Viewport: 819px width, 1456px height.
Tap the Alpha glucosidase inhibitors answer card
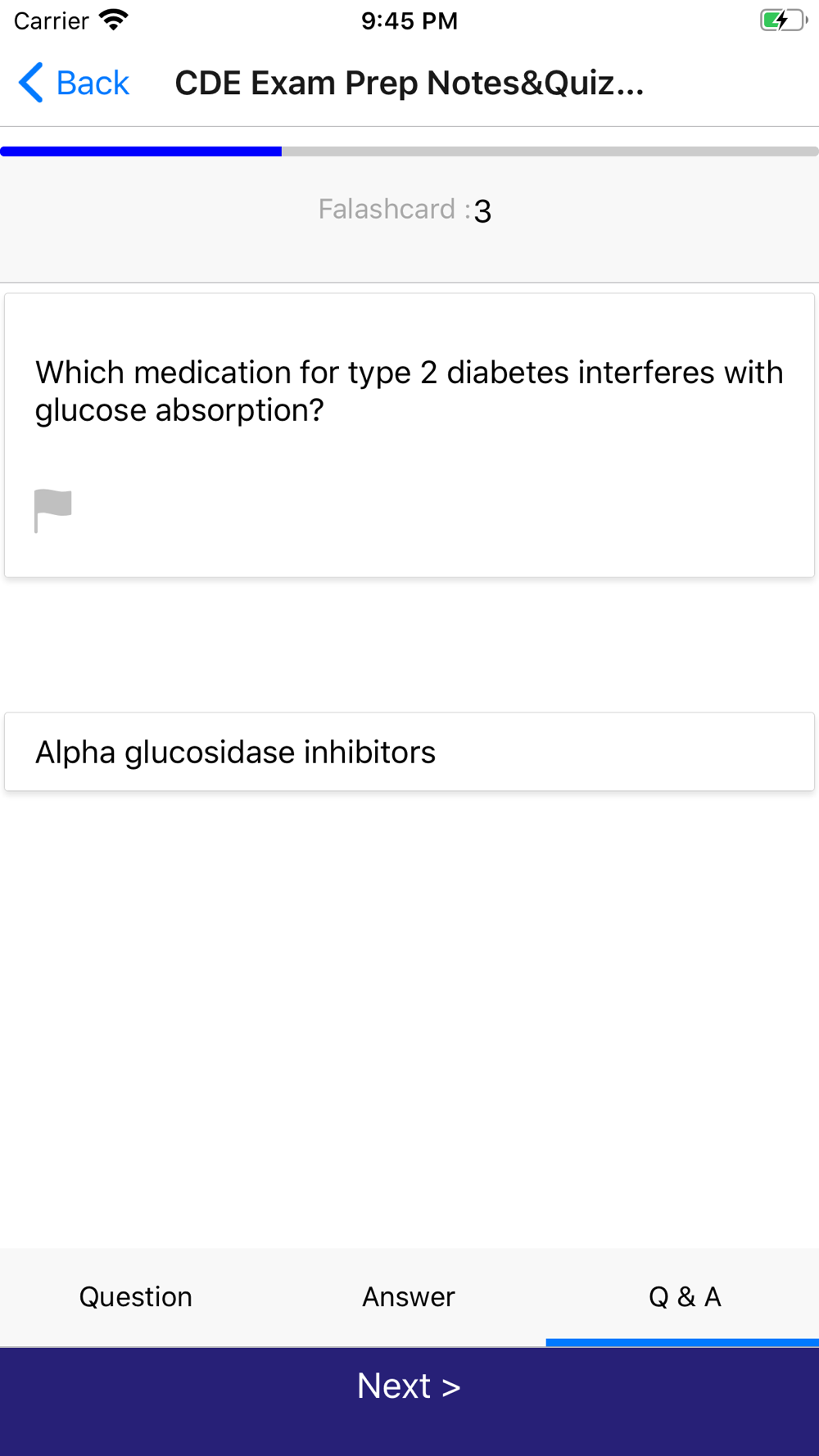(x=409, y=752)
